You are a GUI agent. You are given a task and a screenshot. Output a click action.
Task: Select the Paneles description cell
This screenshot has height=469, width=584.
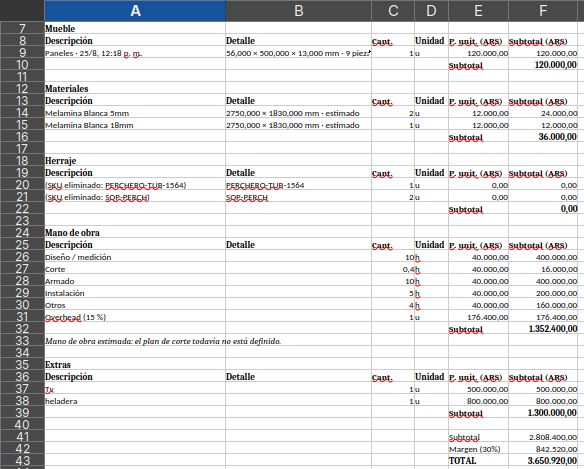click(x=135, y=53)
